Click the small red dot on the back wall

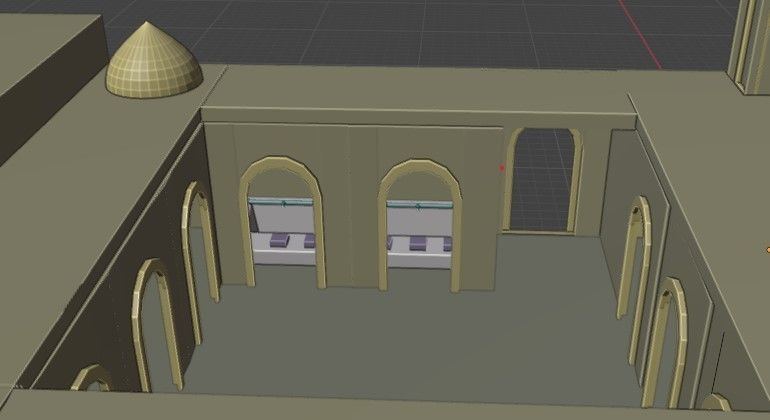[x=502, y=168]
